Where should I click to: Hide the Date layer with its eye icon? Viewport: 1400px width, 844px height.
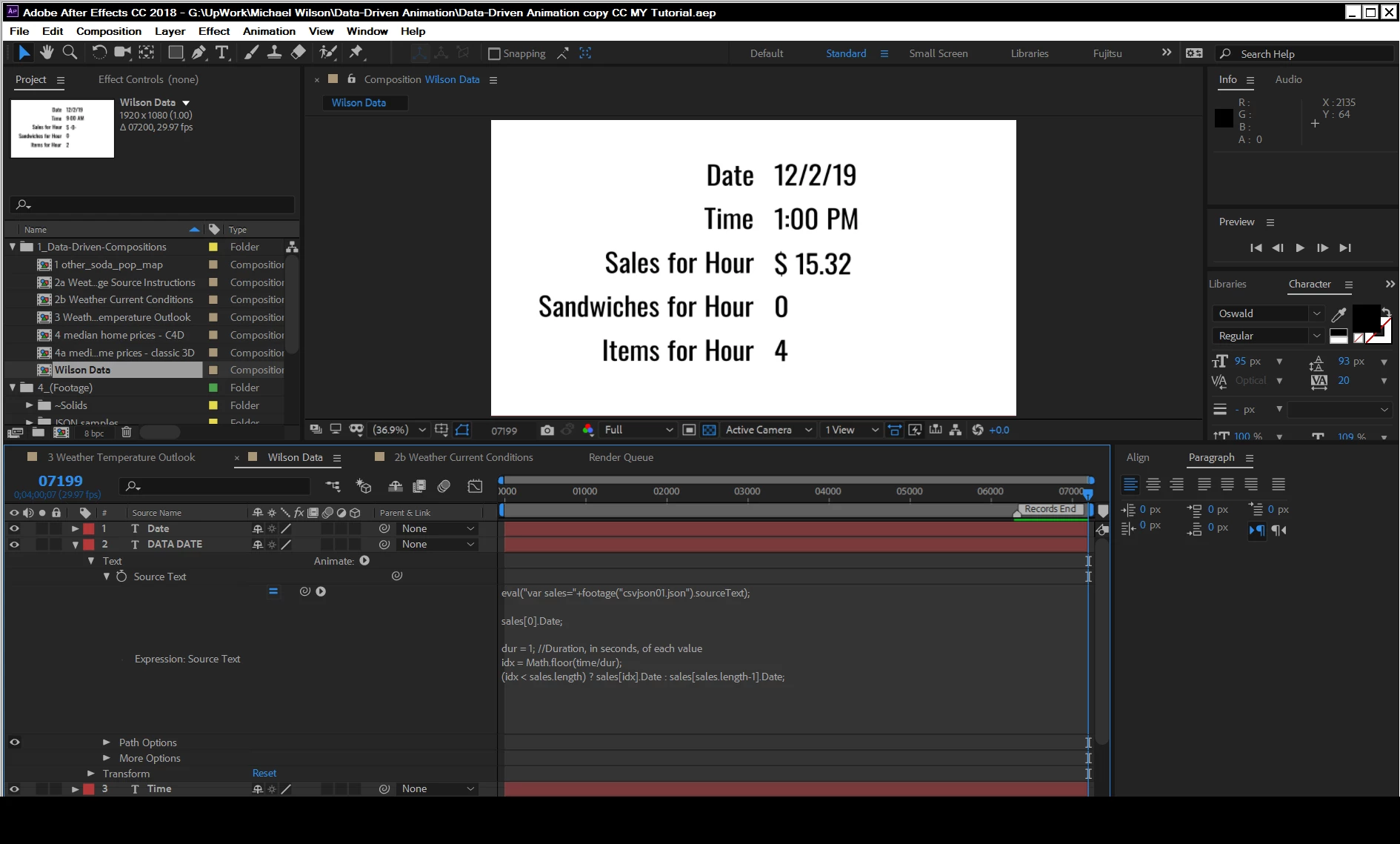(x=14, y=528)
